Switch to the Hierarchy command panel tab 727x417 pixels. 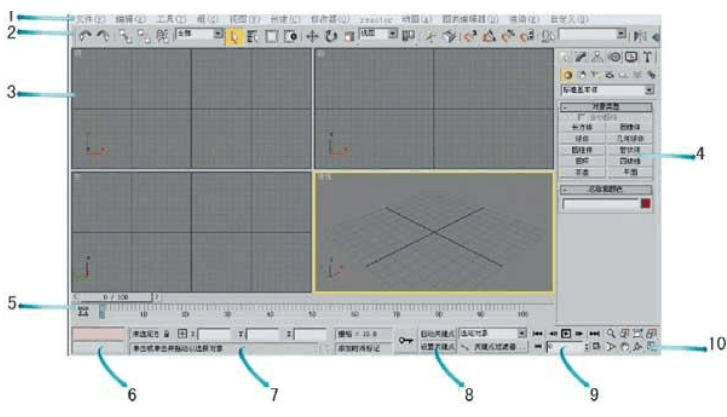pyautogui.click(x=597, y=57)
